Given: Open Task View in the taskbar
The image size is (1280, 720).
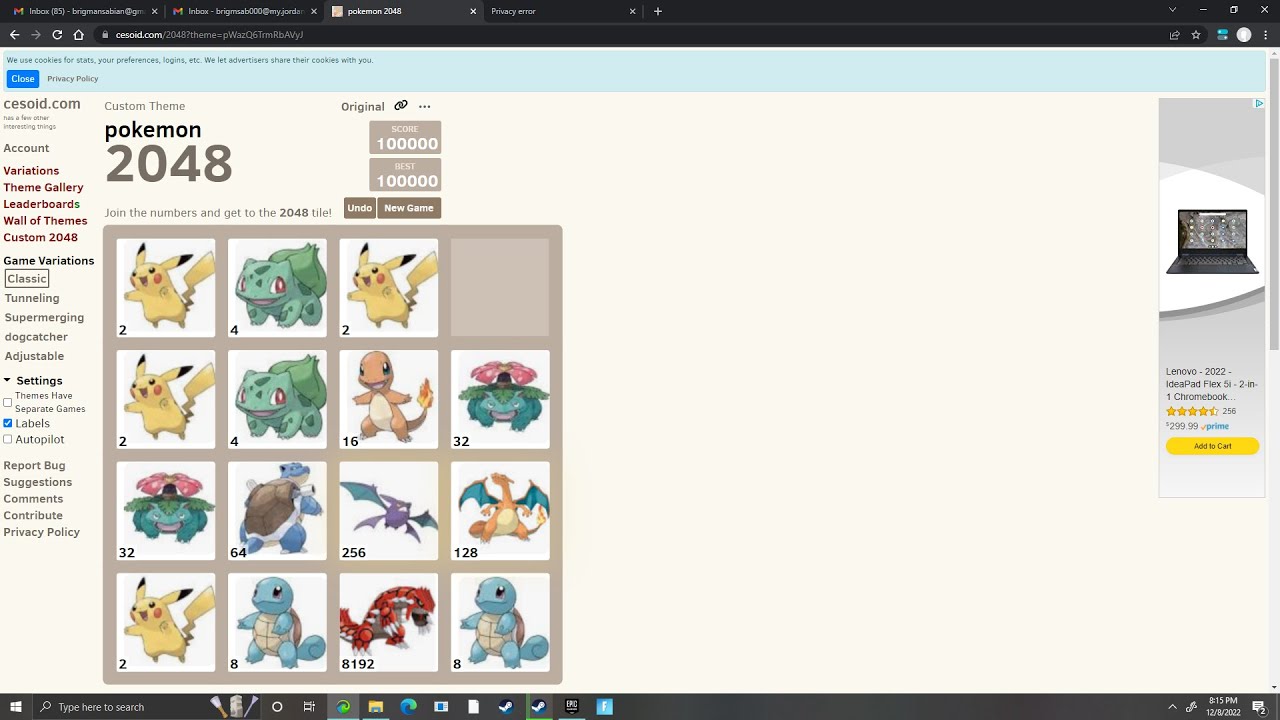Looking at the screenshot, I should pos(309,707).
